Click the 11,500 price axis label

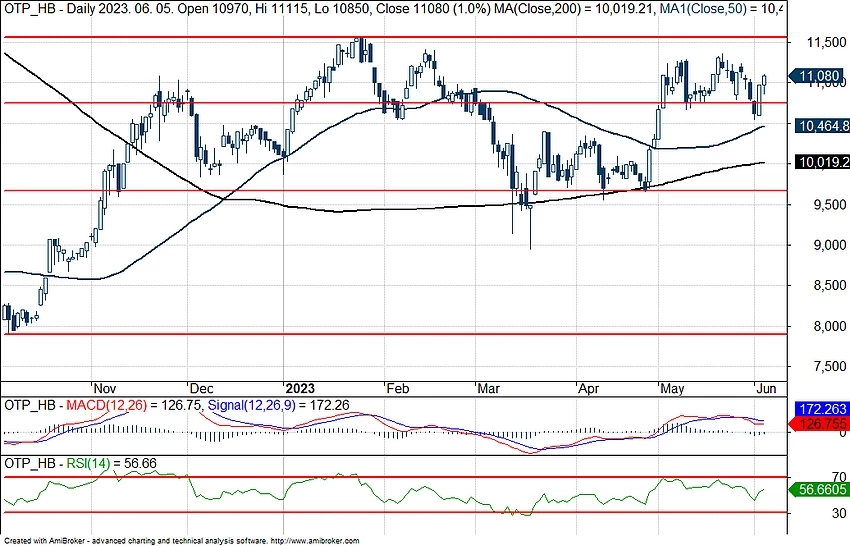tap(826, 42)
